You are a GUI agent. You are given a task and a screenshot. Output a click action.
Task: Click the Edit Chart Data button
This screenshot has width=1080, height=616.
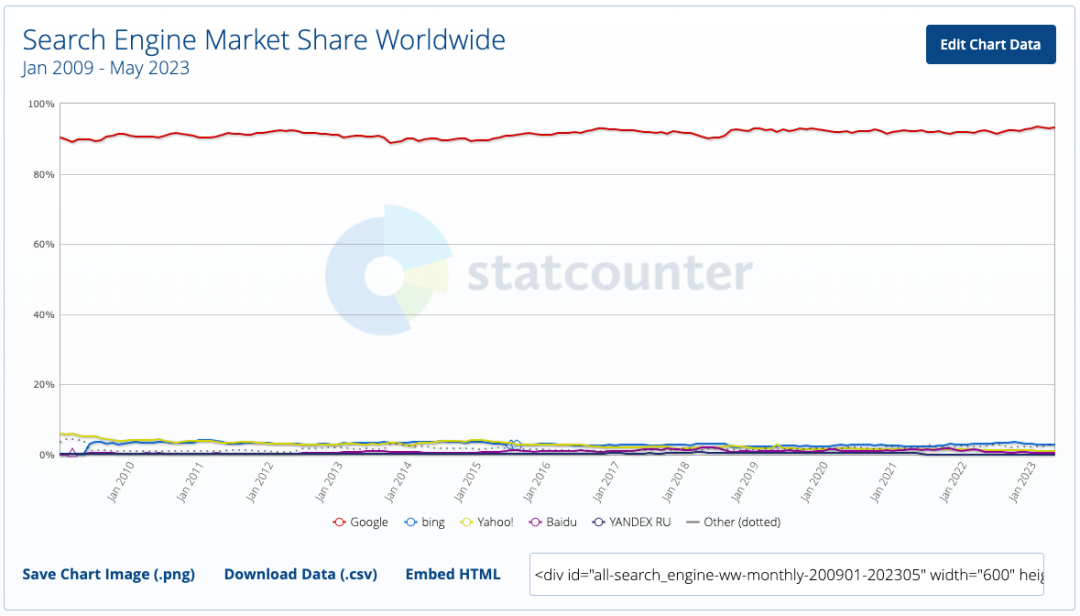pyautogui.click(x=990, y=44)
